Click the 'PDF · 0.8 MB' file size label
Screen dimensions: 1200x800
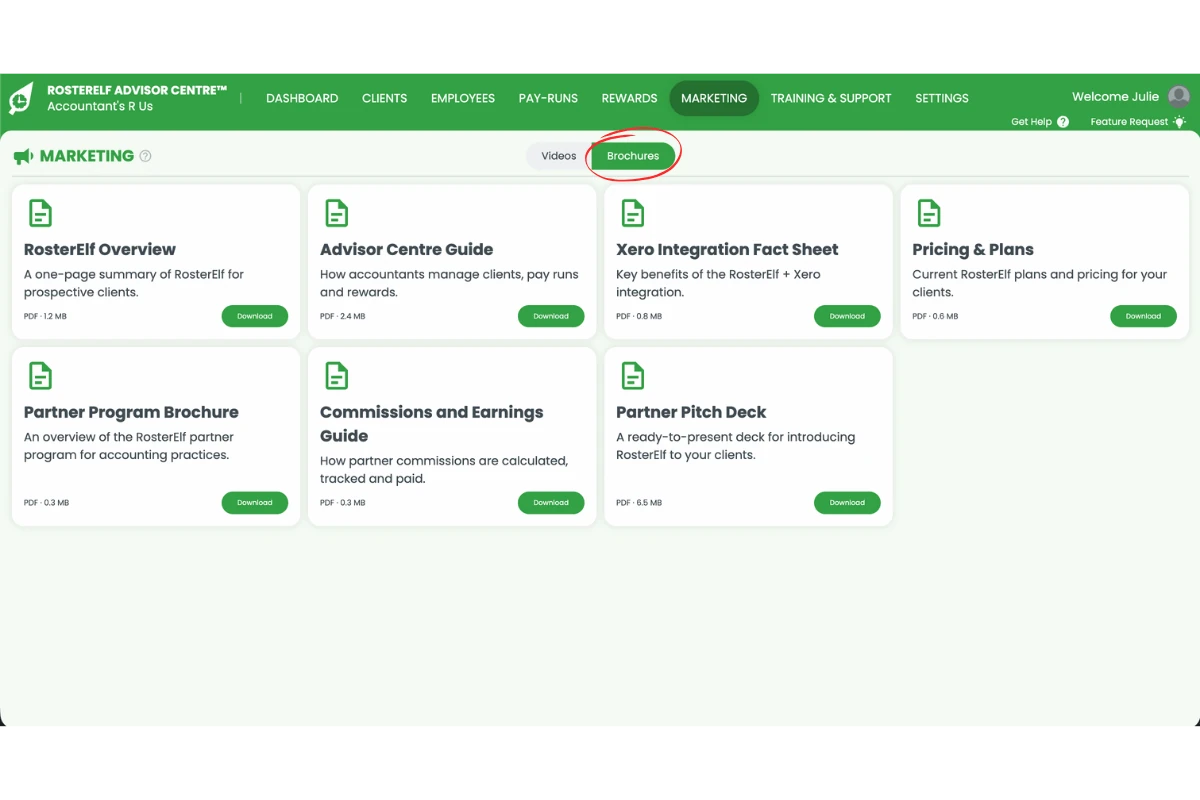coord(639,316)
